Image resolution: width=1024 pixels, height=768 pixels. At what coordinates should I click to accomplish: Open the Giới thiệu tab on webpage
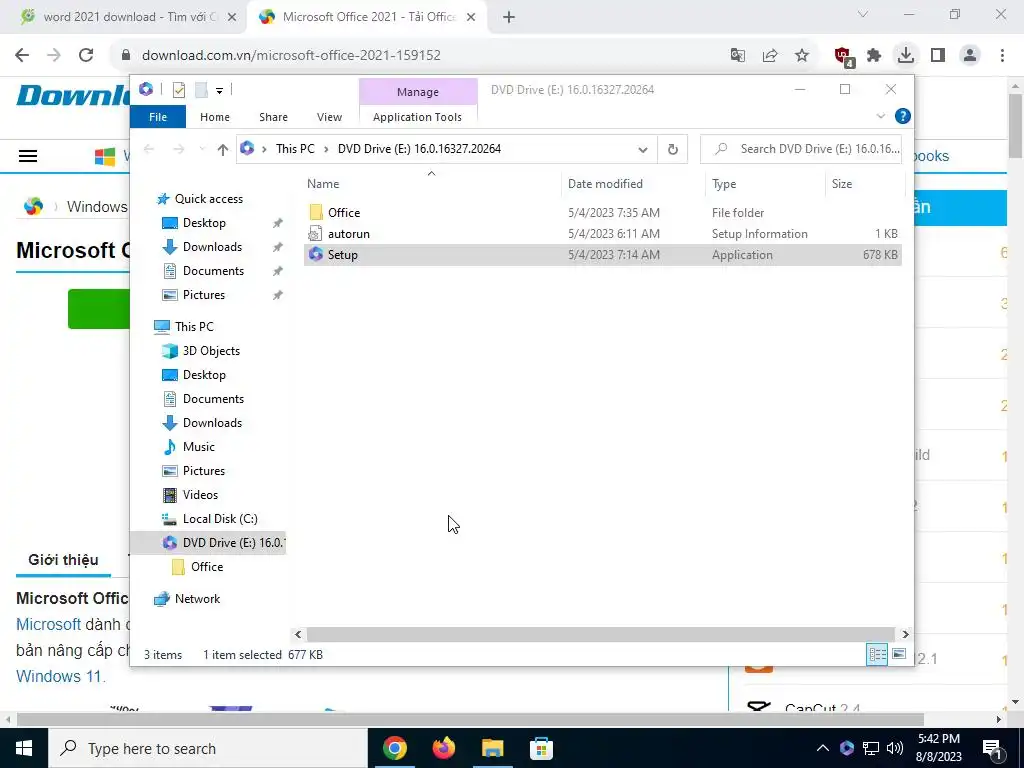click(x=63, y=560)
